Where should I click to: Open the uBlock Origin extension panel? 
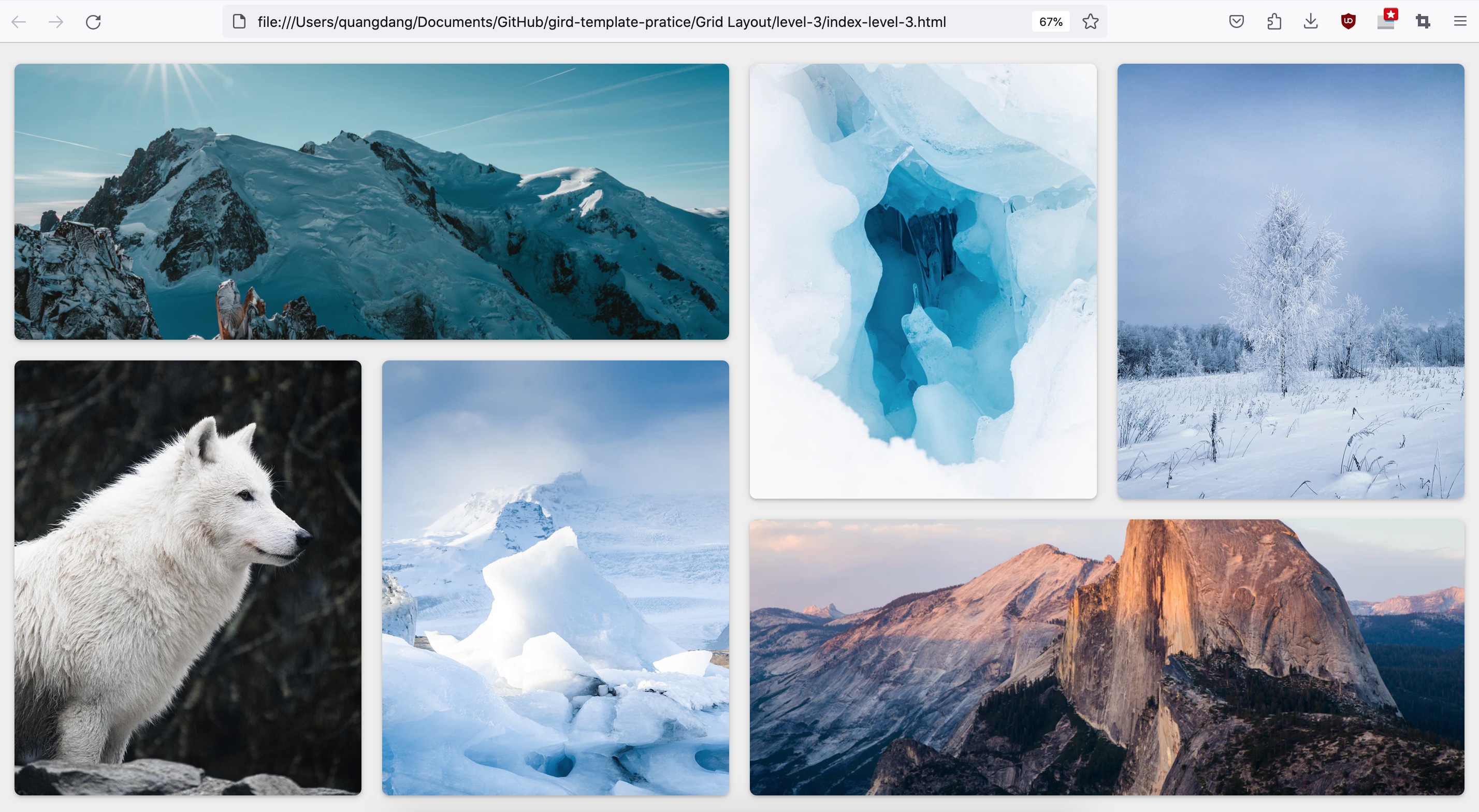(1348, 21)
